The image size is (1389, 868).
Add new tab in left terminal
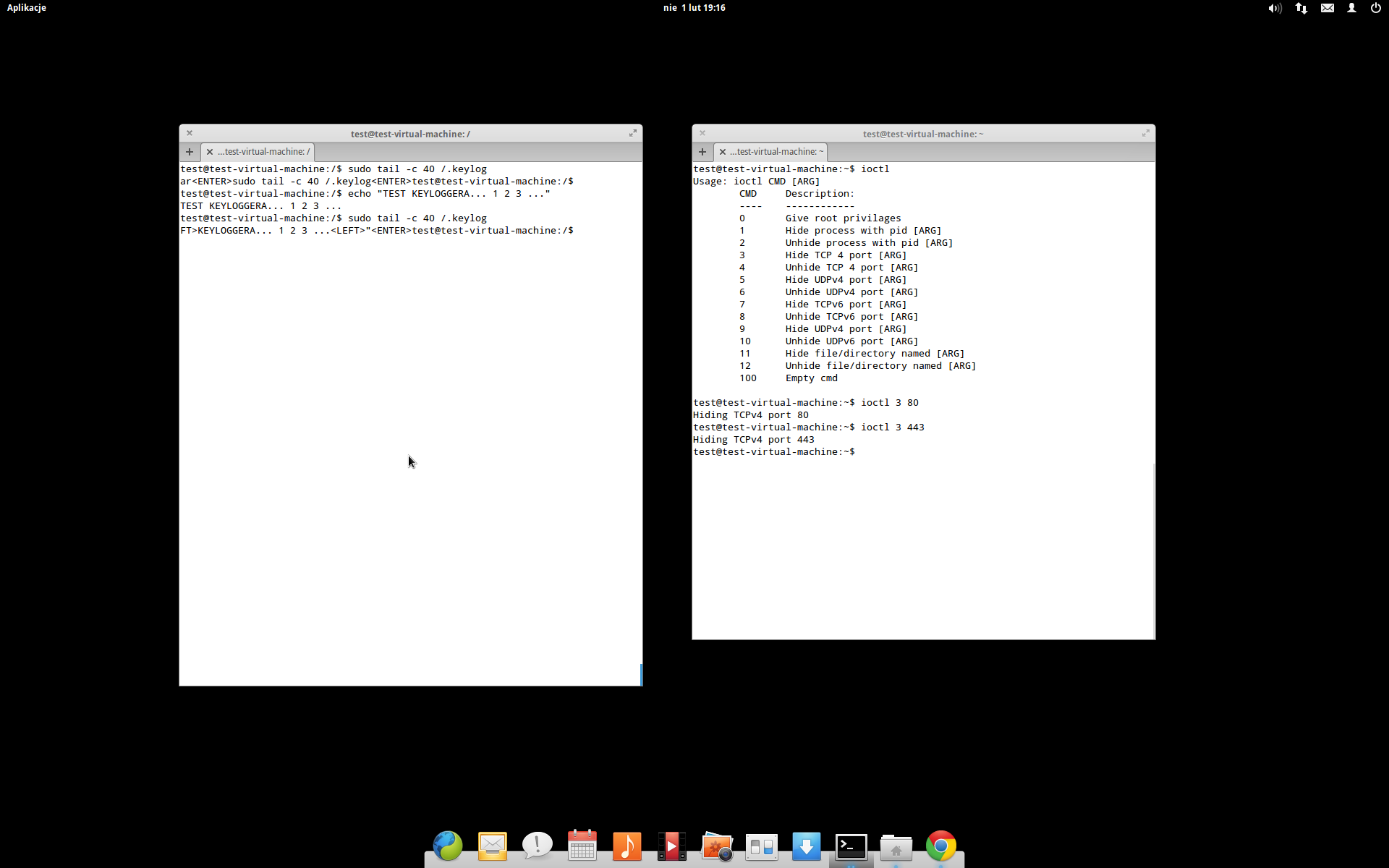tap(190, 152)
